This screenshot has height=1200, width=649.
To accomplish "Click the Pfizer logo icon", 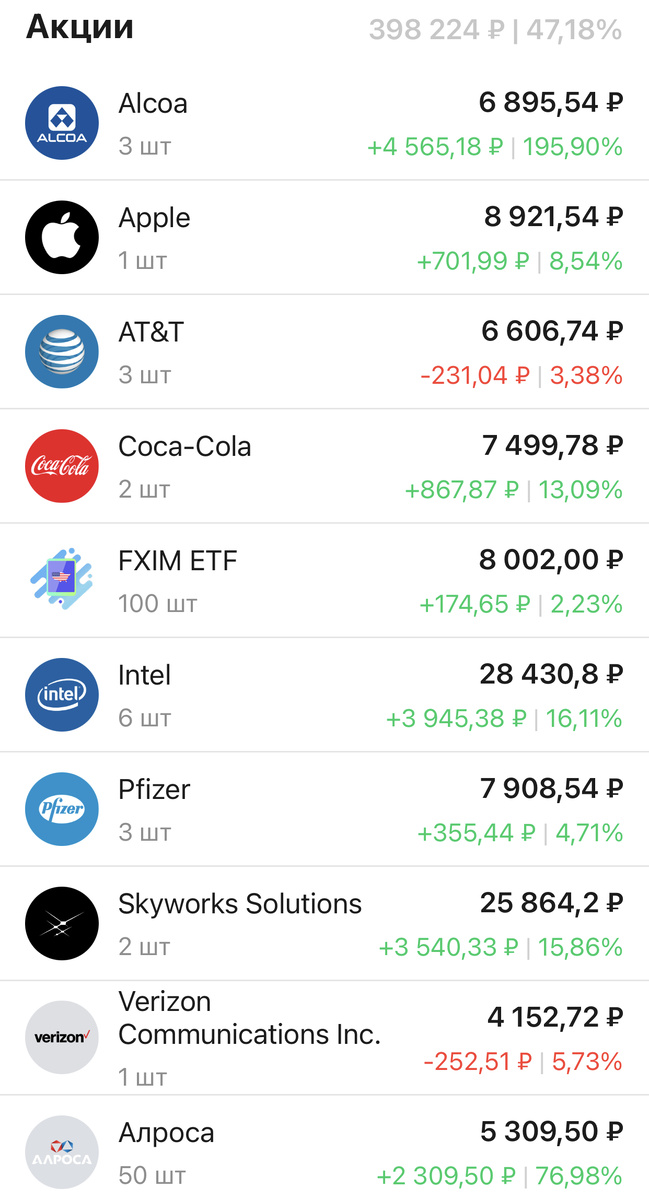I will click(62, 808).
